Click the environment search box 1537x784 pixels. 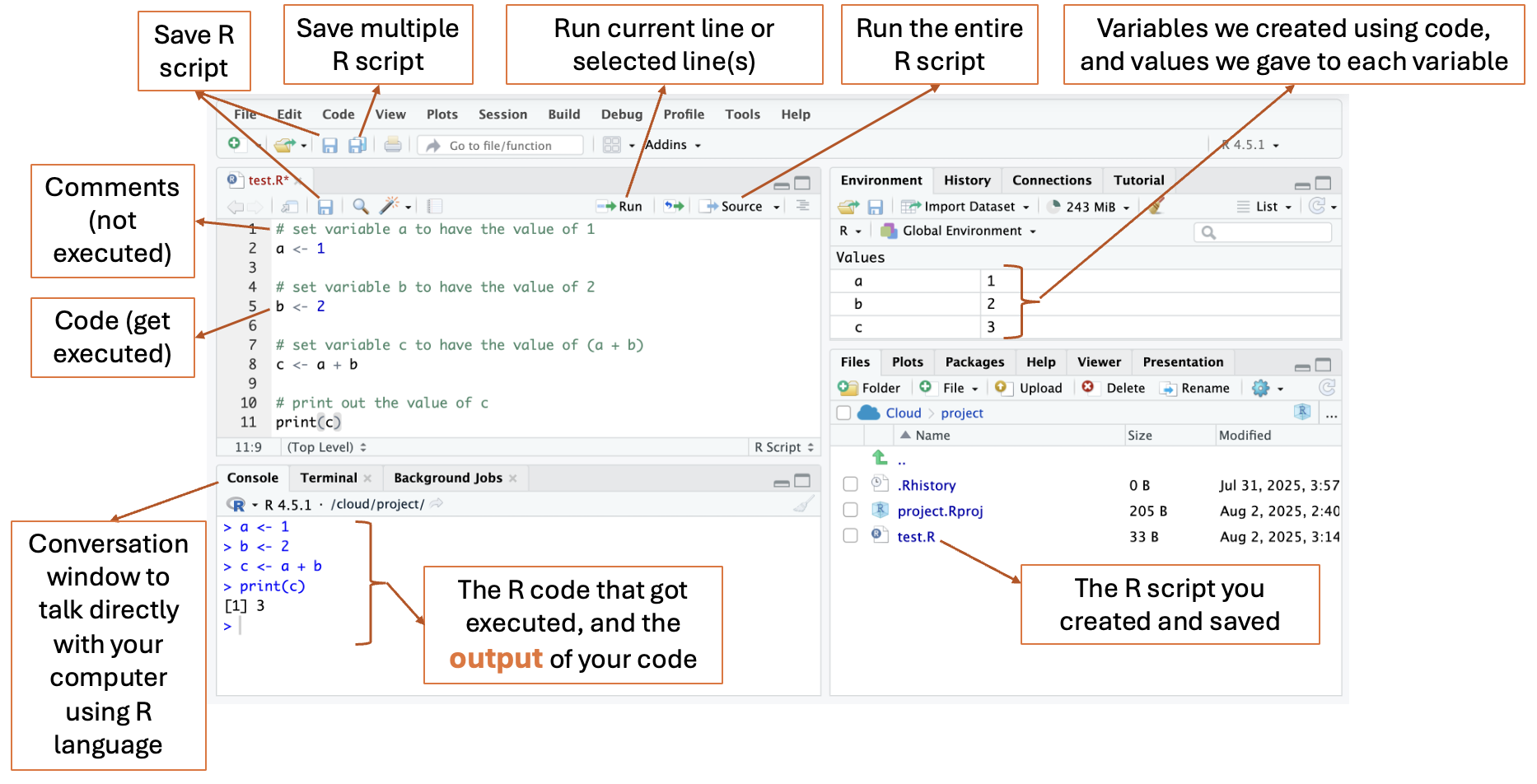coord(1264,232)
